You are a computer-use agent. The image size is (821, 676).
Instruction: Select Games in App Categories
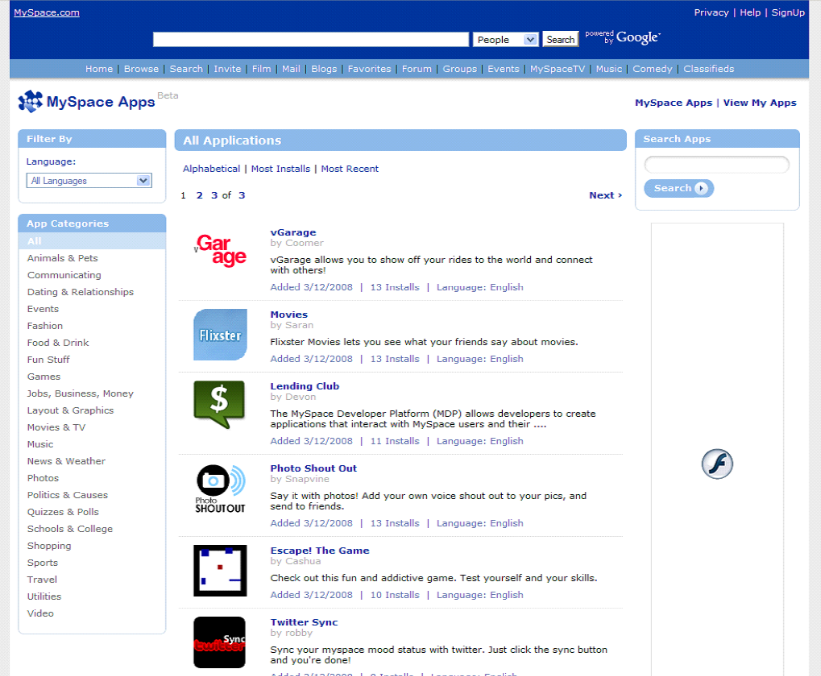coord(44,377)
